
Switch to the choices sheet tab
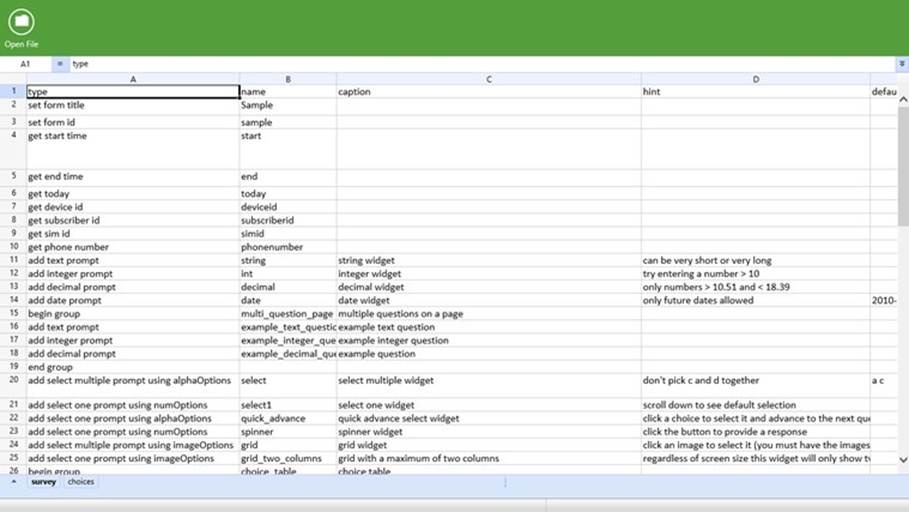[x=81, y=482]
